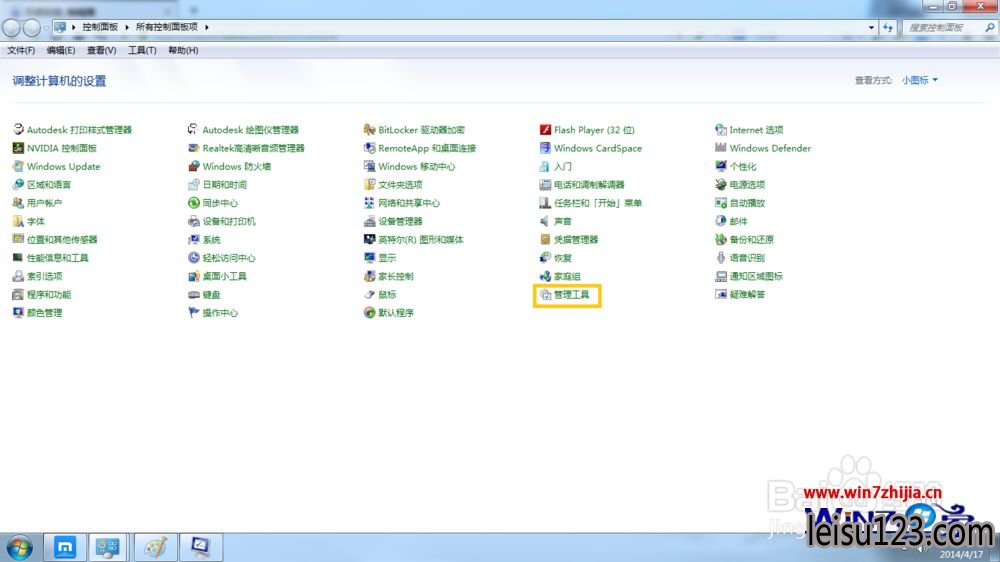Click the 家长控制 link
Image resolution: width=1000 pixels, height=562 pixels.
point(396,276)
